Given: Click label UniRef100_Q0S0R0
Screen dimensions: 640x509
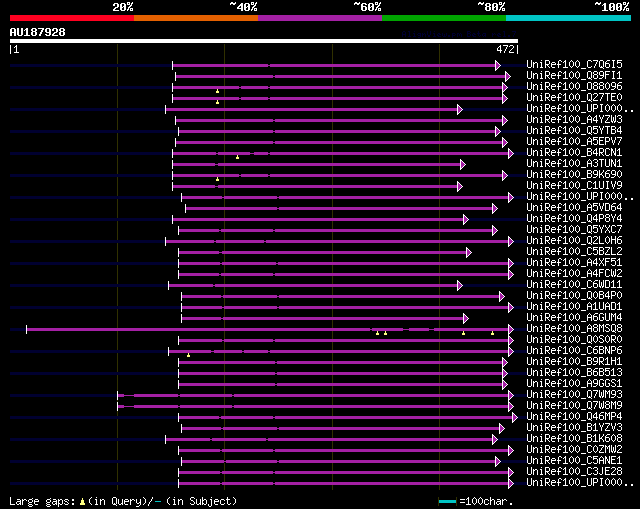Looking at the screenshot, I should tap(574, 340).
